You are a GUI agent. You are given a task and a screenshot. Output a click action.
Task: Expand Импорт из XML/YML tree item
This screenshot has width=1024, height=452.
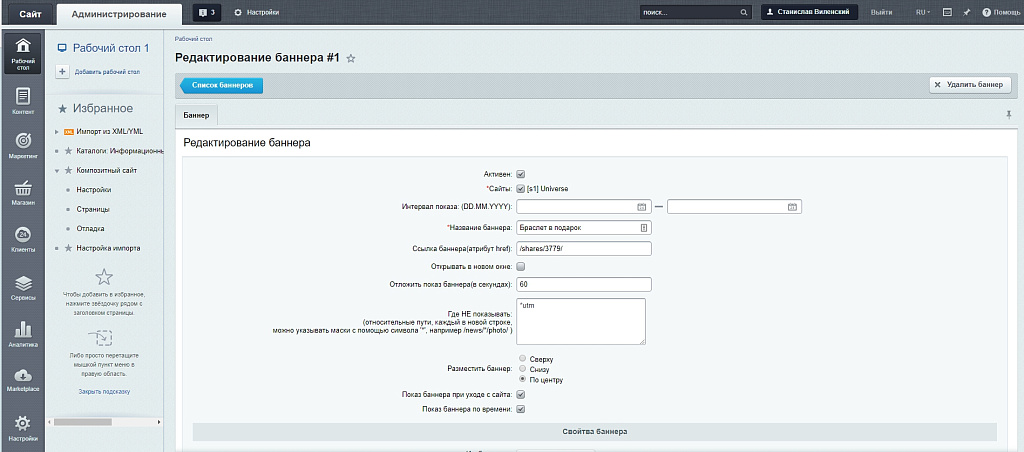(x=57, y=131)
